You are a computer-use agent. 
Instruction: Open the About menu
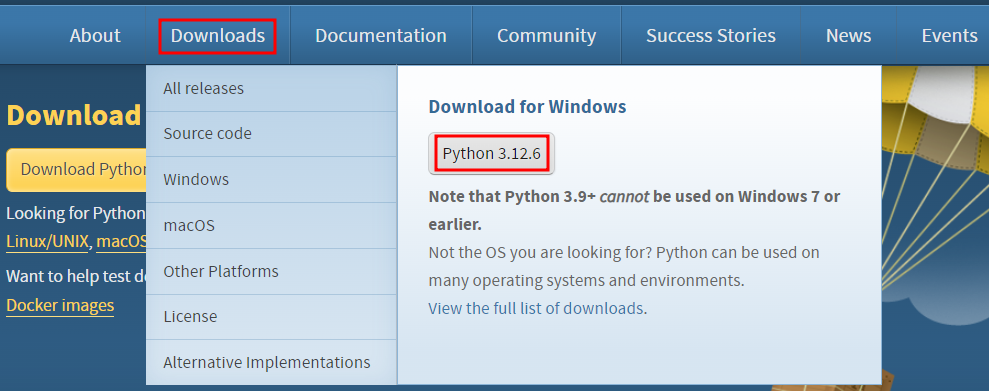point(95,35)
